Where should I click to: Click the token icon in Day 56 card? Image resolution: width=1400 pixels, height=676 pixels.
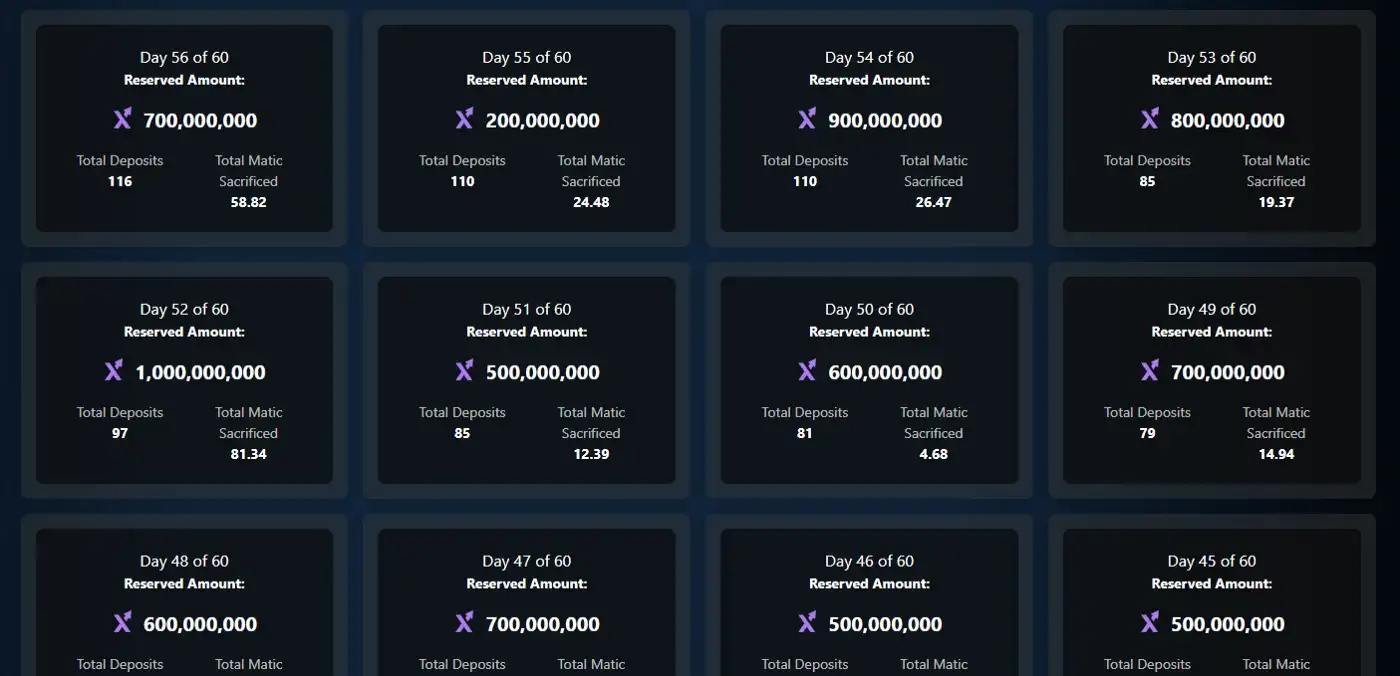coord(122,120)
